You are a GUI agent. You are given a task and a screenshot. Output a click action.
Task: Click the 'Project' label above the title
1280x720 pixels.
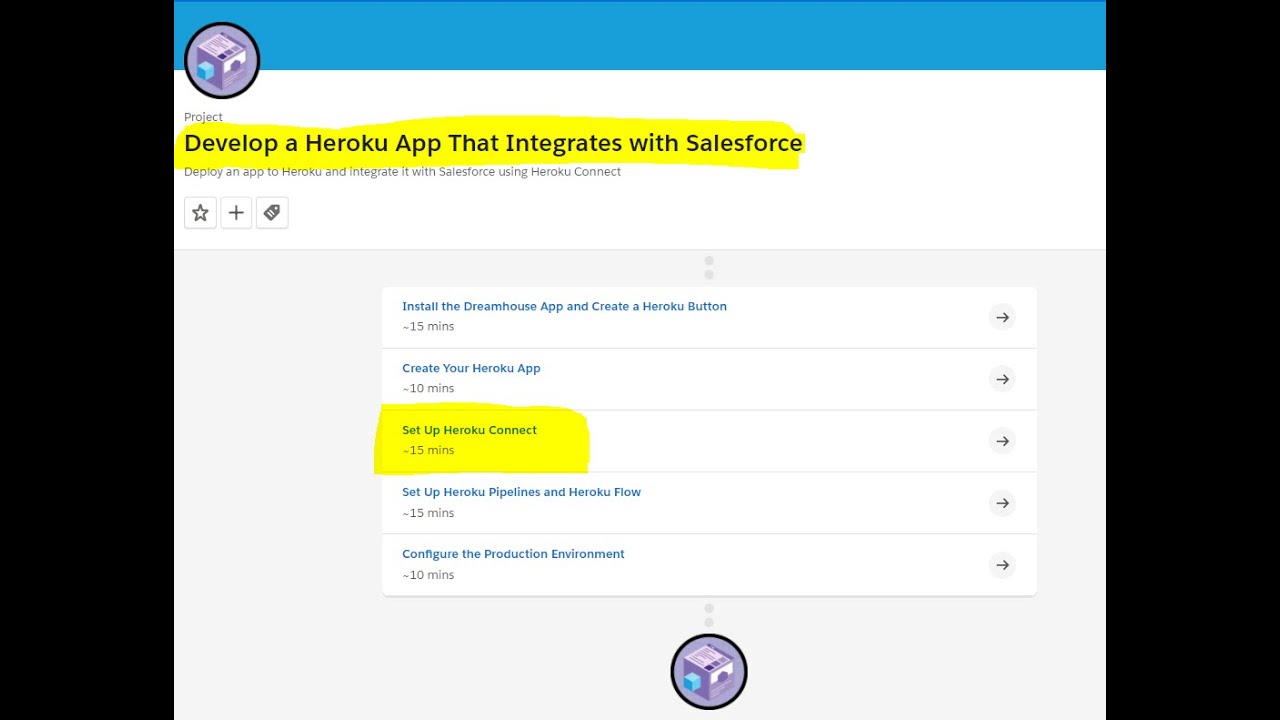click(x=203, y=117)
